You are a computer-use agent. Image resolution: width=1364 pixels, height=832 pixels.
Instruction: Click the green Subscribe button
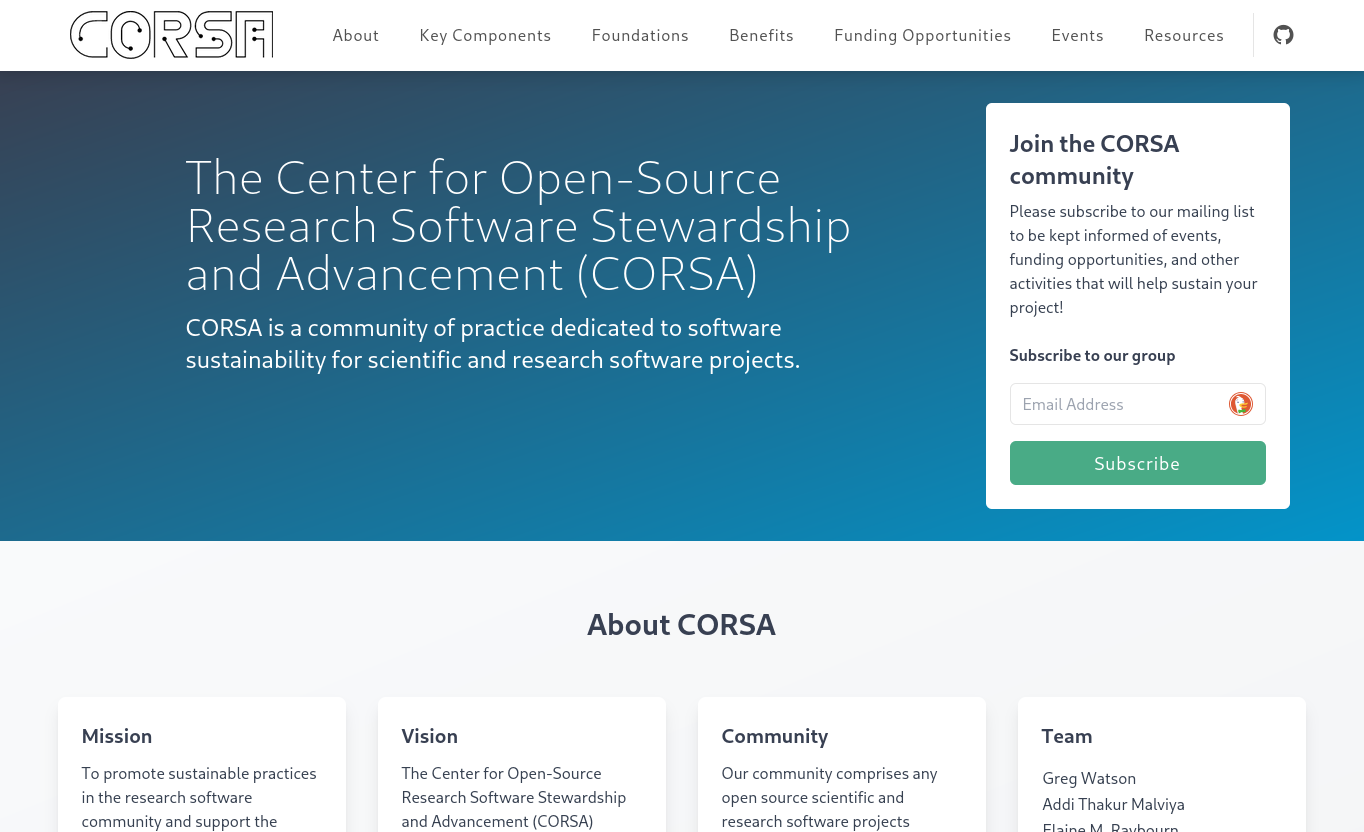click(1137, 463)
